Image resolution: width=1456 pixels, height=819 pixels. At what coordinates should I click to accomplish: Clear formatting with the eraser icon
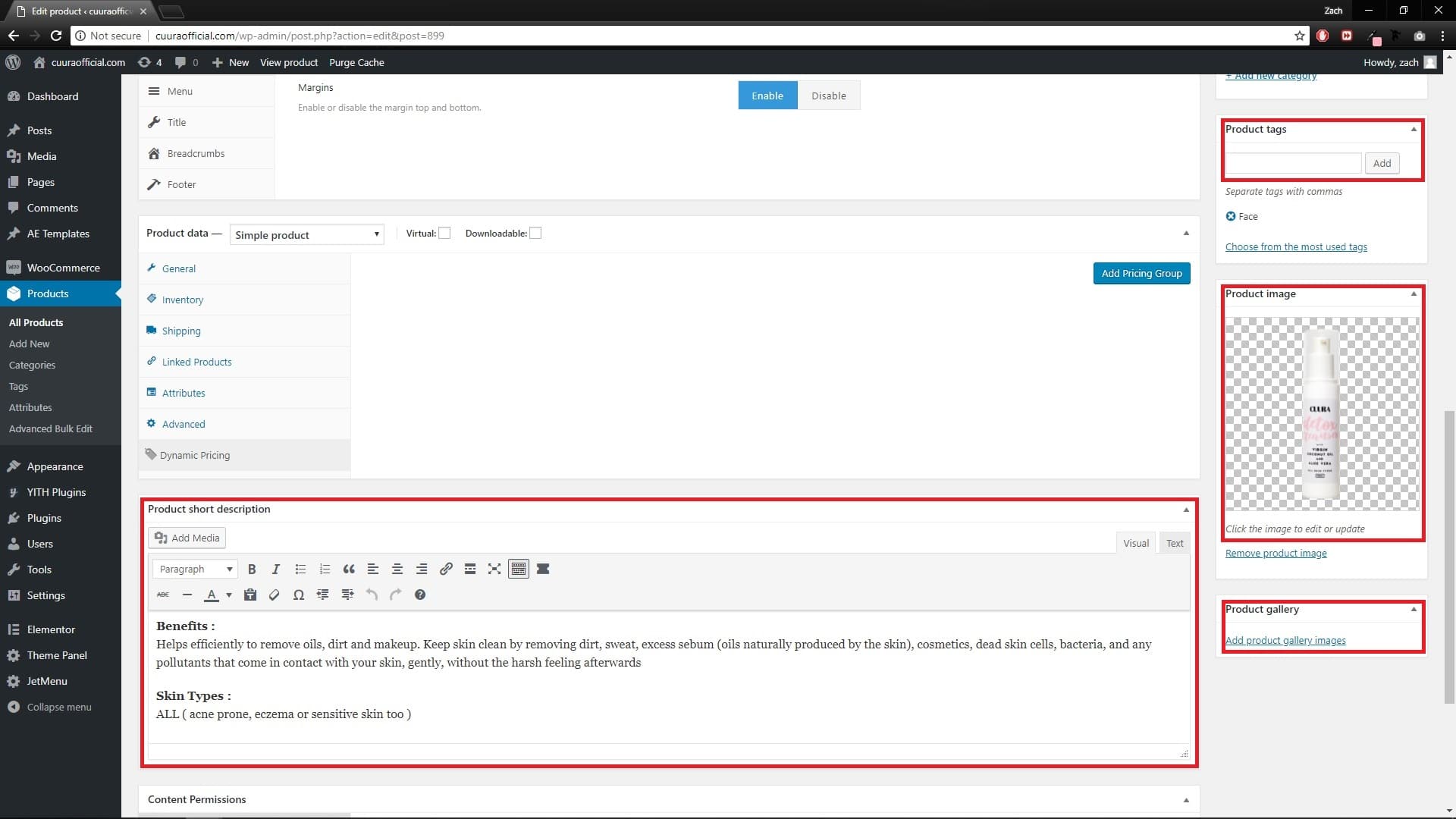tap(275, 595)
